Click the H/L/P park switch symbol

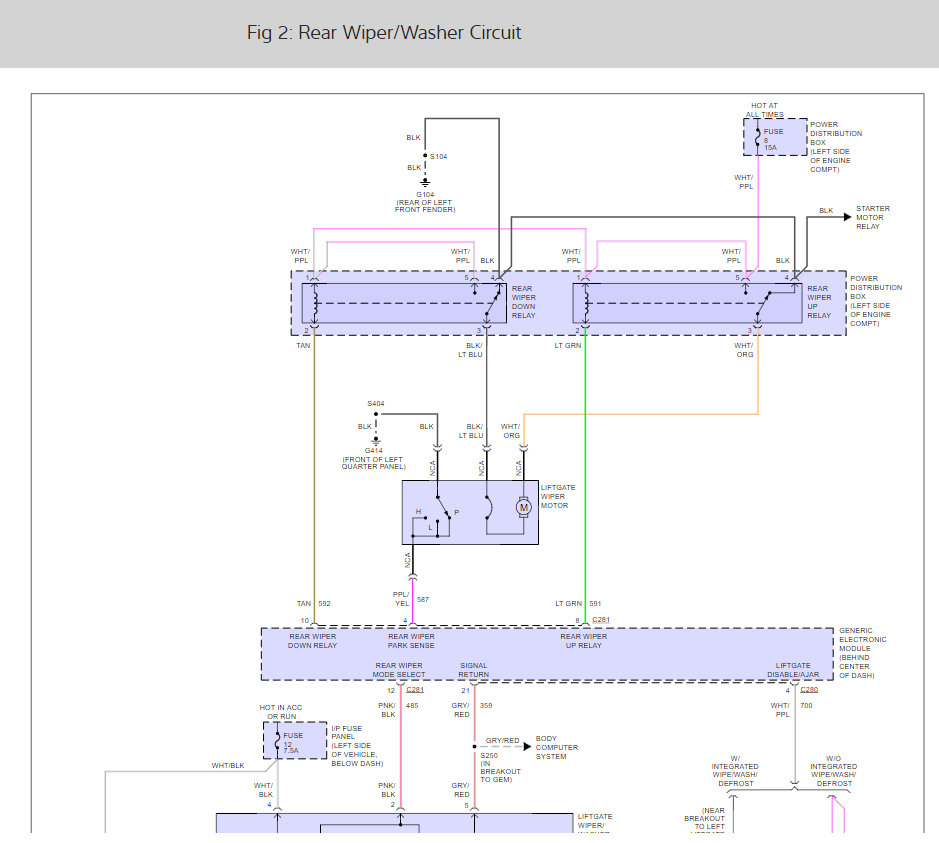tap(435, 518)
